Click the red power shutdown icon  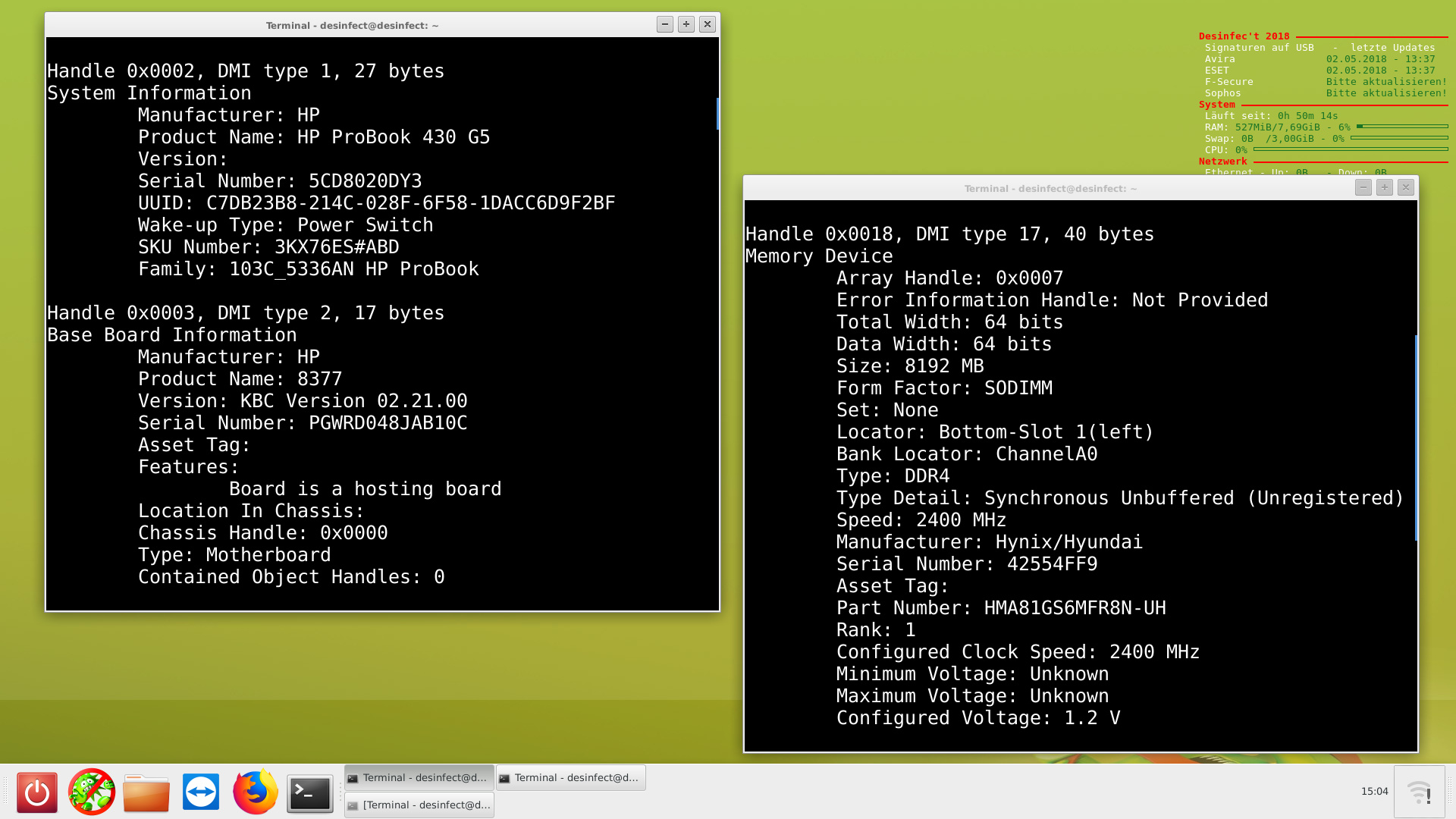click(36, 792)
